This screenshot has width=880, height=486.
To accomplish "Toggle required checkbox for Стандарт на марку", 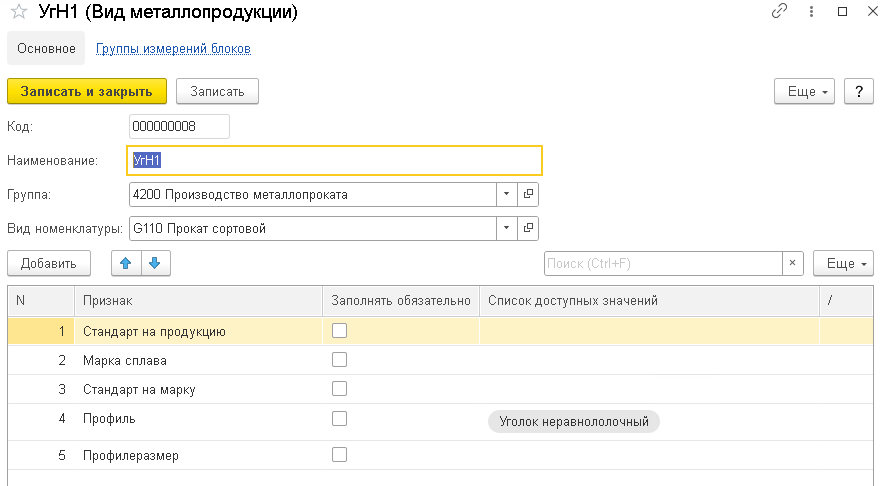I will (340, 389).
